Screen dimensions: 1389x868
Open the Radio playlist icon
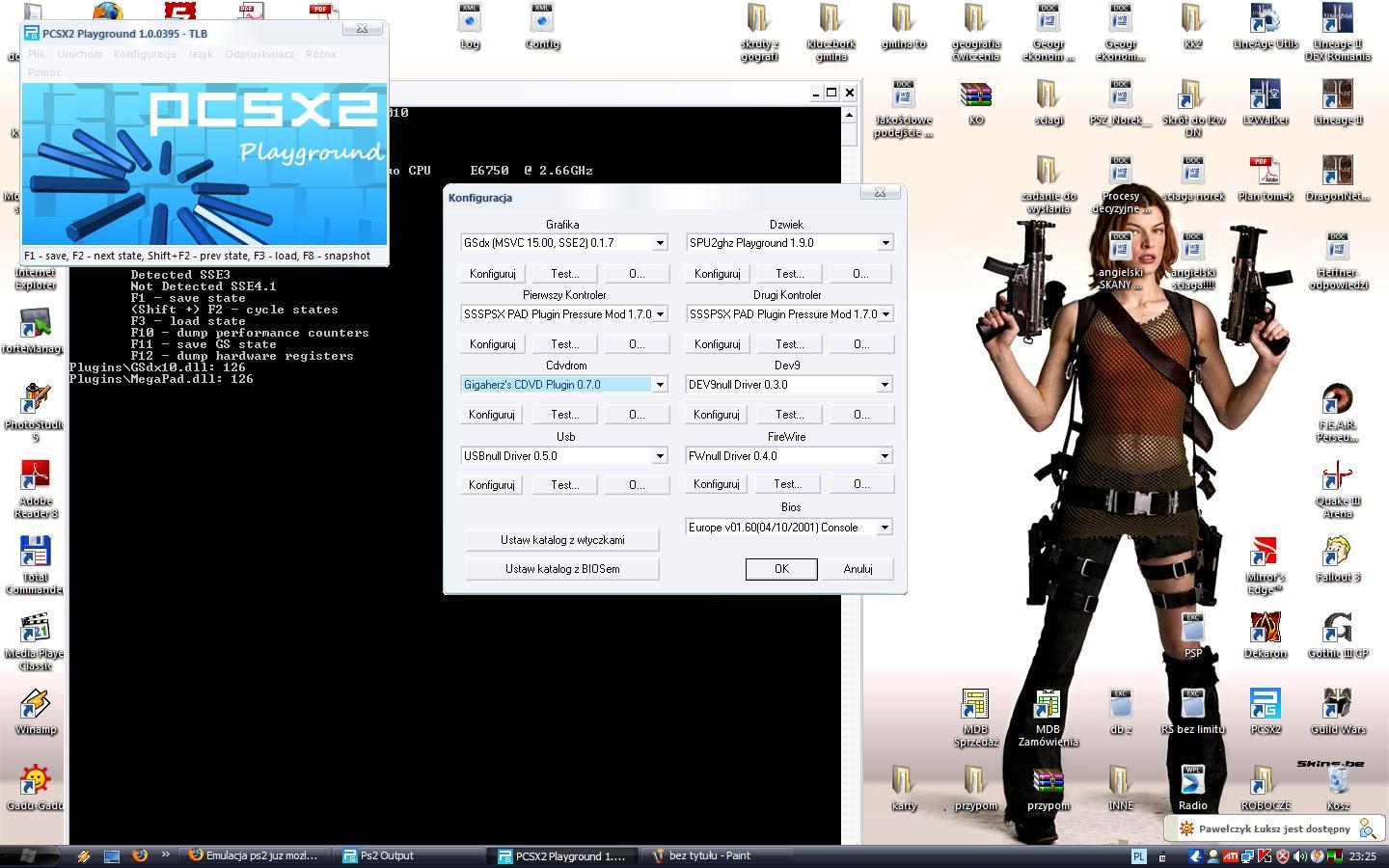[x=1193, y=787]
